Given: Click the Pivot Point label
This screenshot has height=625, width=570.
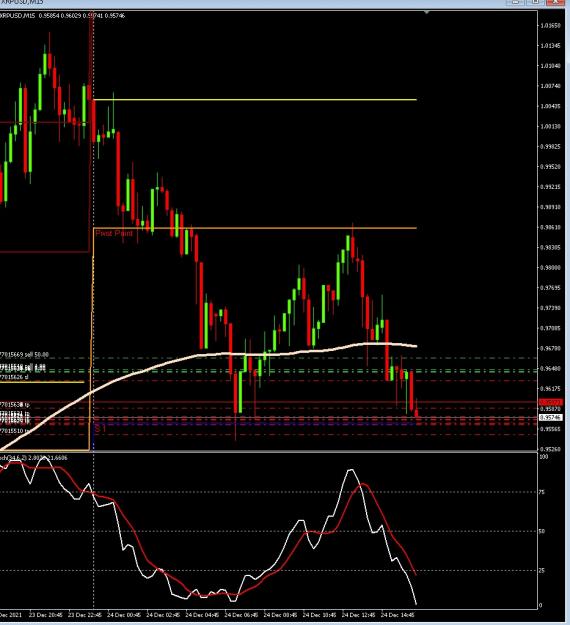Looking at the screenshot, I should point(114,233).
